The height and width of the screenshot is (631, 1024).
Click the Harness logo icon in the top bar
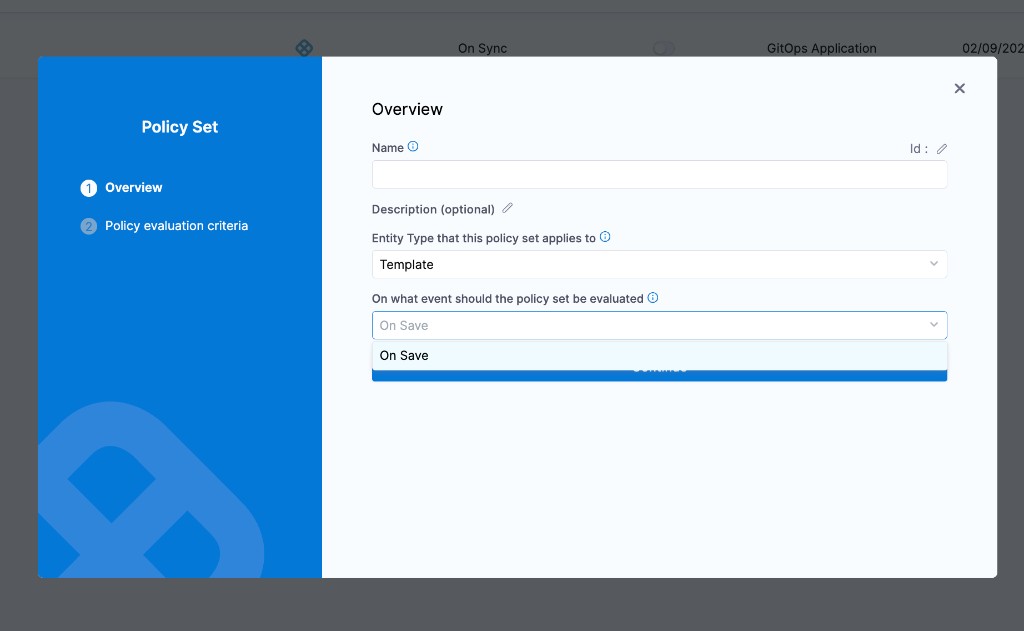tap(304, 47)
